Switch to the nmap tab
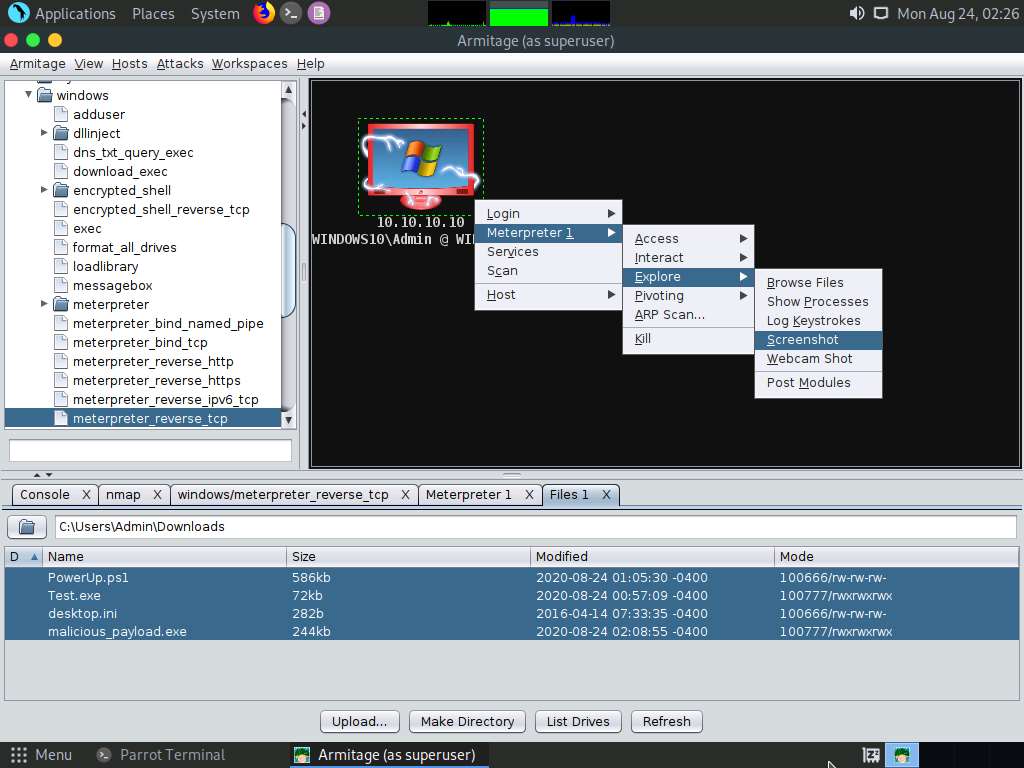 tap(123, 495)
